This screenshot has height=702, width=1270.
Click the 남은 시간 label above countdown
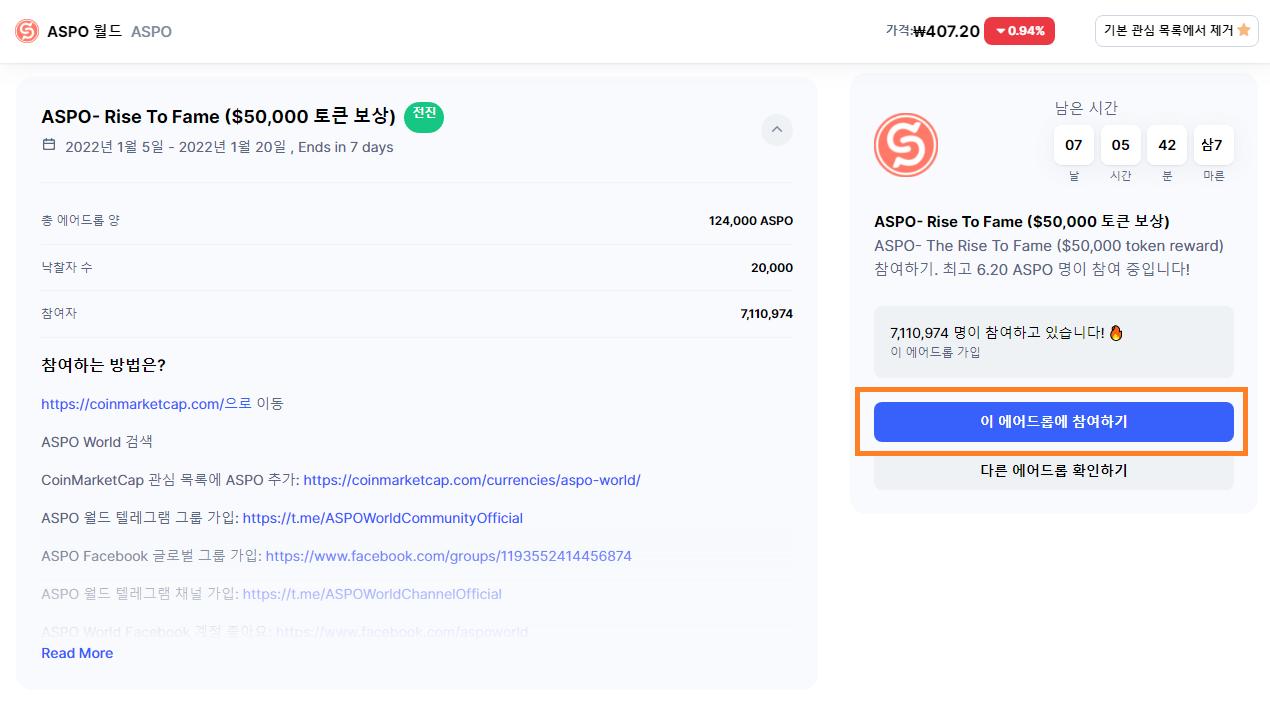(1086, 108)
